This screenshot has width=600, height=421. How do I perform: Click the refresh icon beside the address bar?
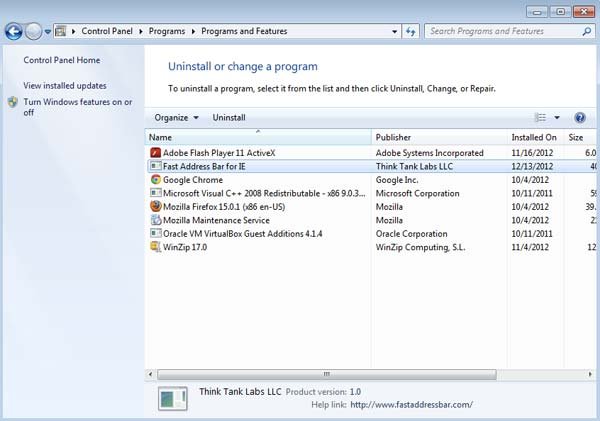411,31
